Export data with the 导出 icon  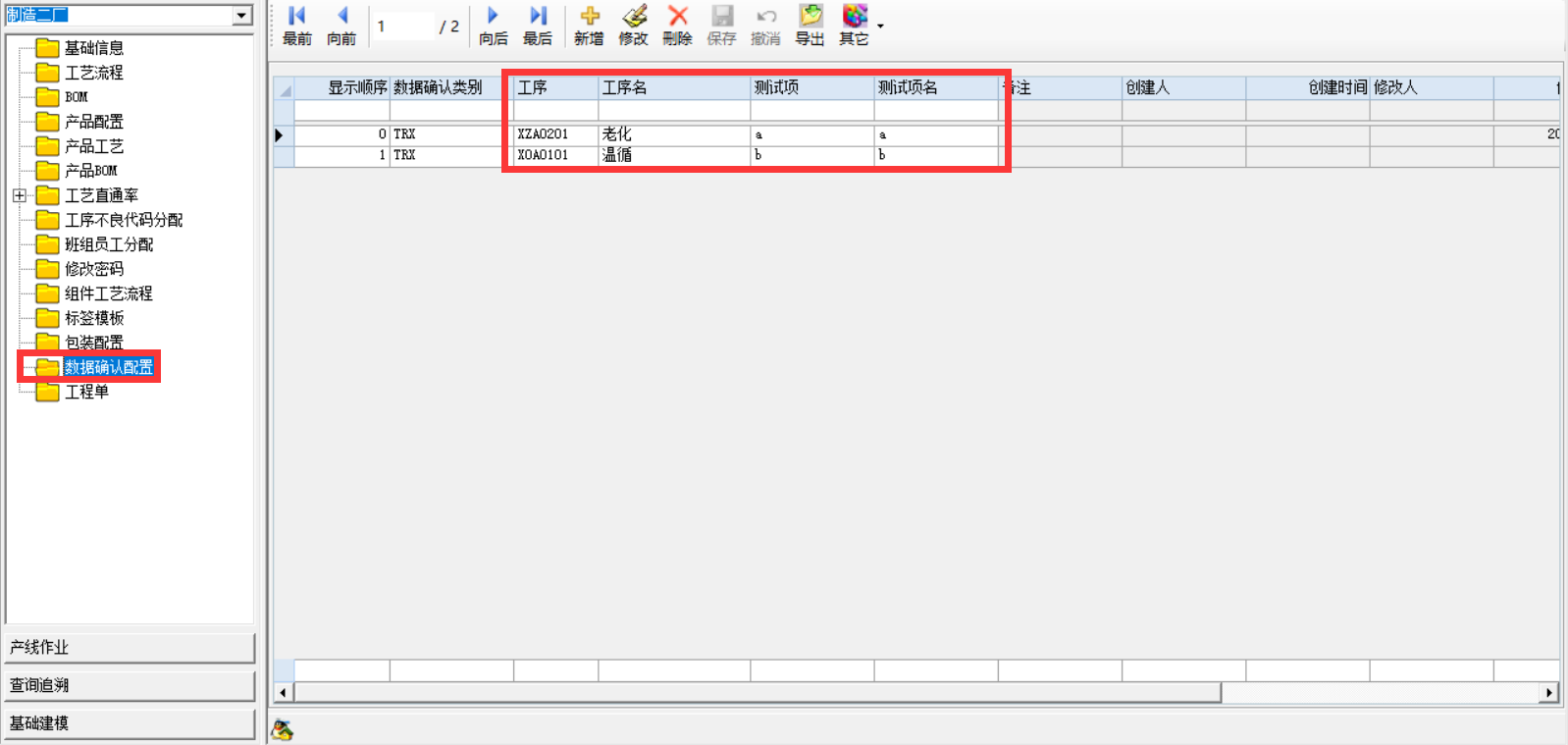click(x=810, y=26)
